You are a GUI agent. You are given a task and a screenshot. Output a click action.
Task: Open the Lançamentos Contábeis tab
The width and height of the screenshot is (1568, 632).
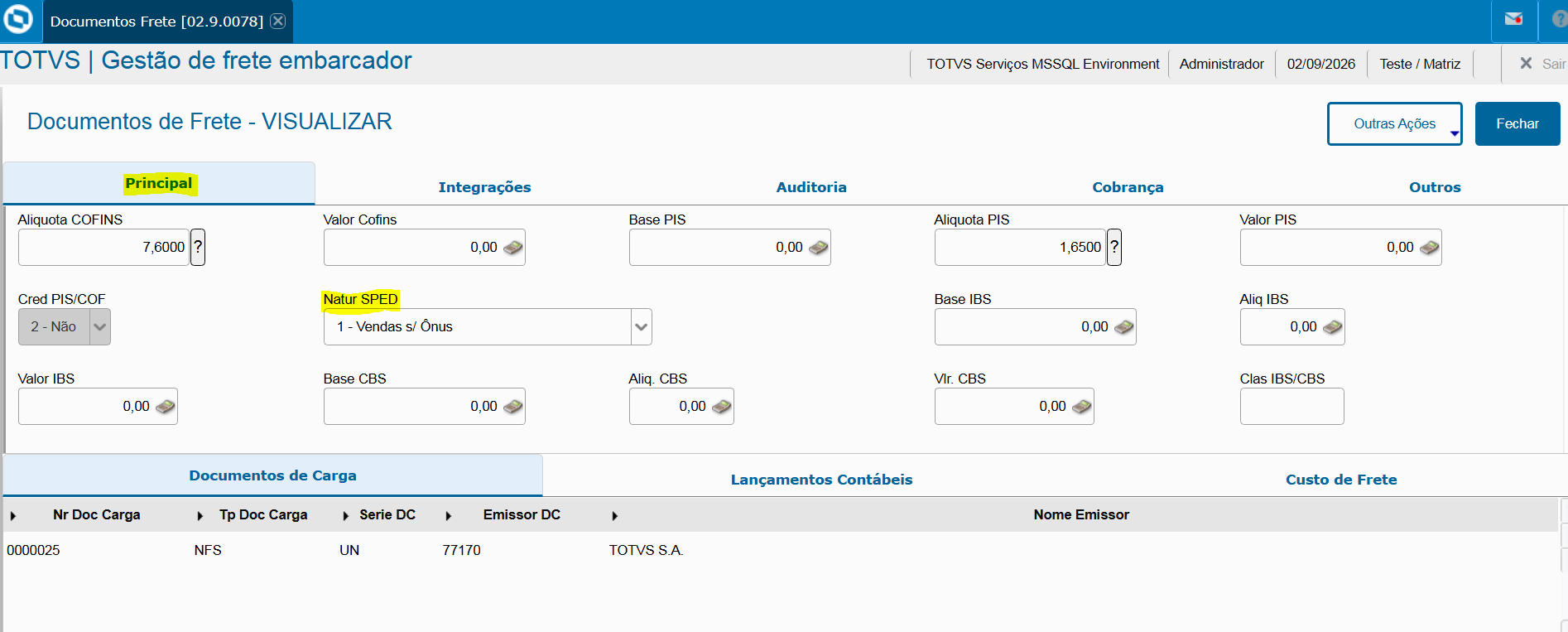(821, 480)
